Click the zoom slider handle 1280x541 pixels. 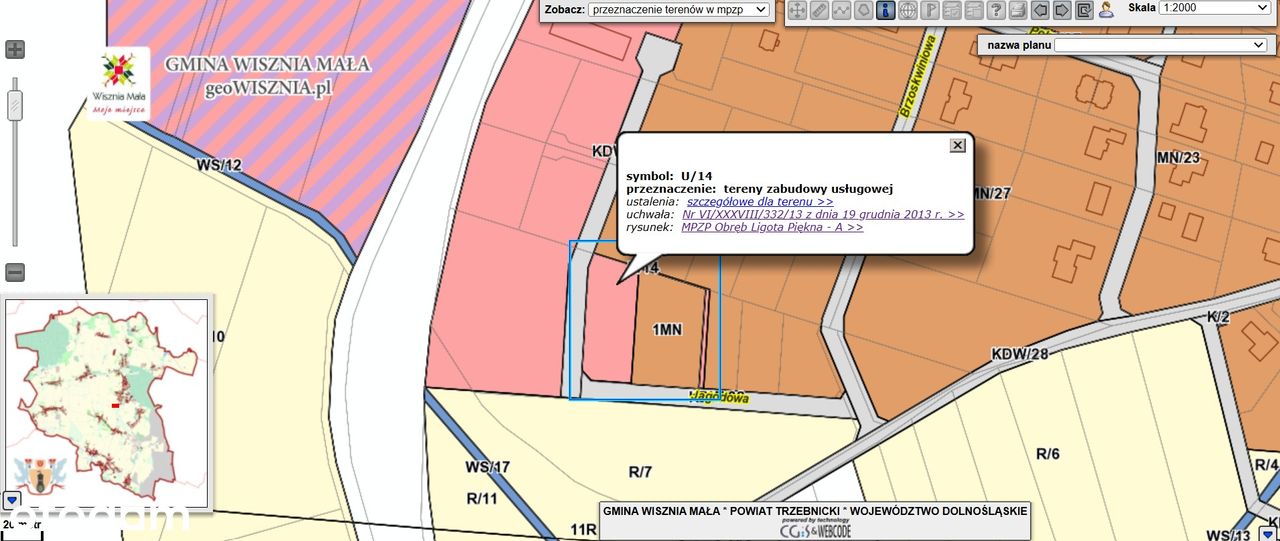click(14, 104)
